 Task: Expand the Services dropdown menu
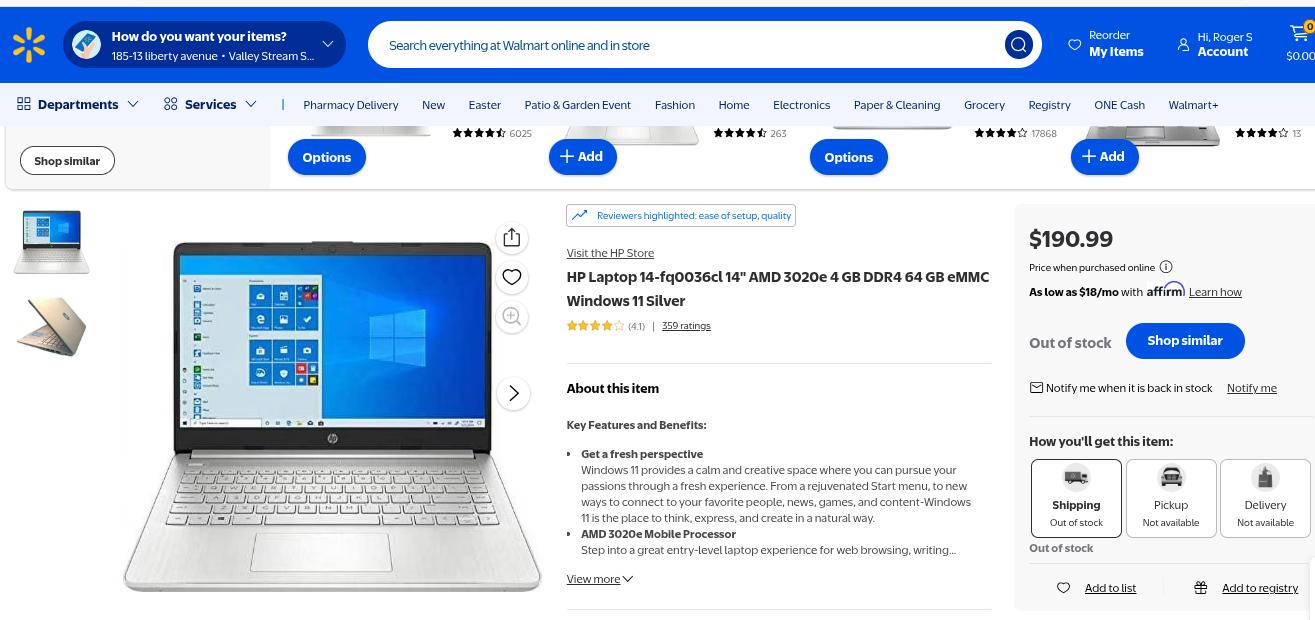[210, 104]
